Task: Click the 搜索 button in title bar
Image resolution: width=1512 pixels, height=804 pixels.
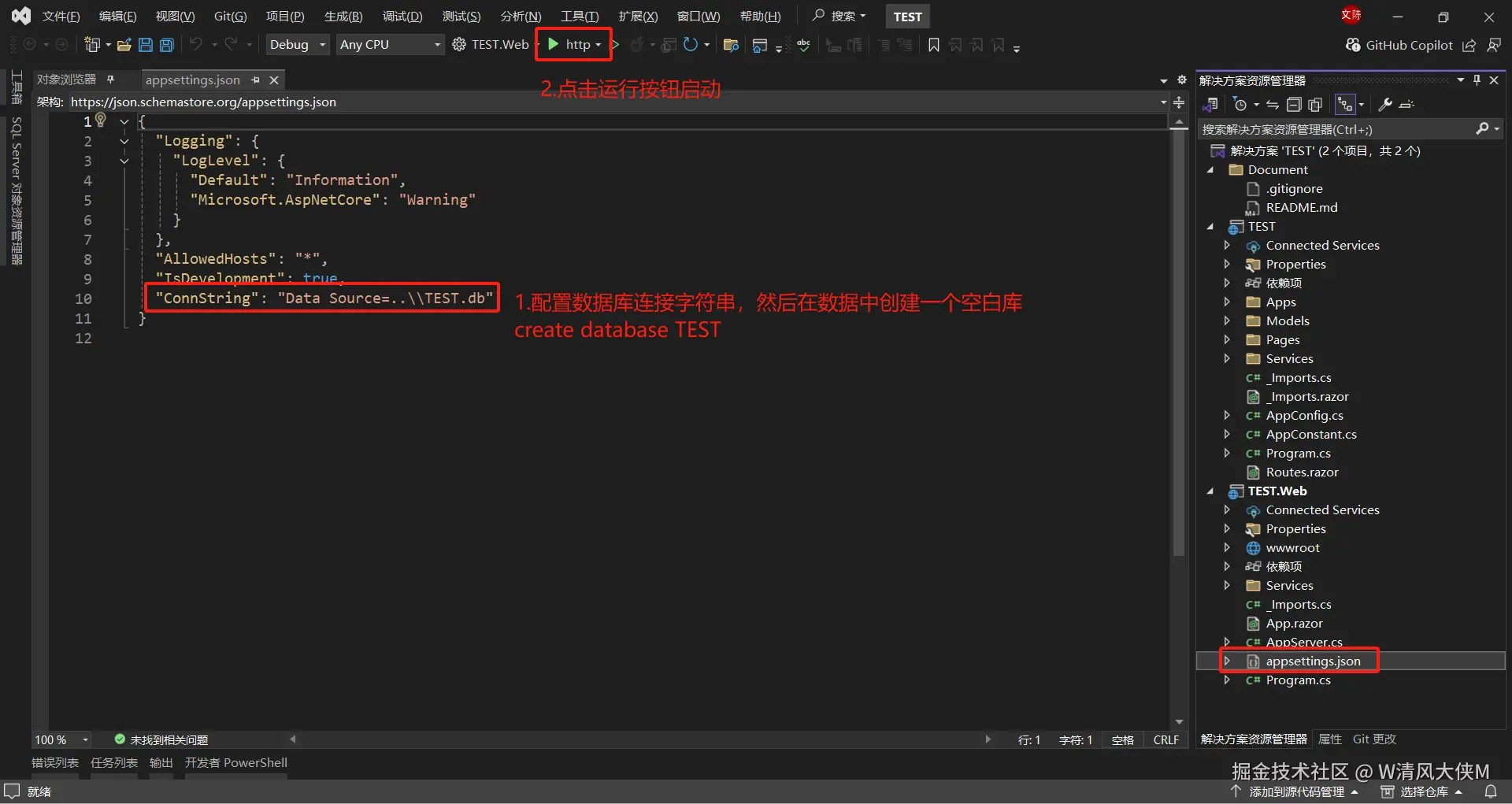Action: point(839,17)
